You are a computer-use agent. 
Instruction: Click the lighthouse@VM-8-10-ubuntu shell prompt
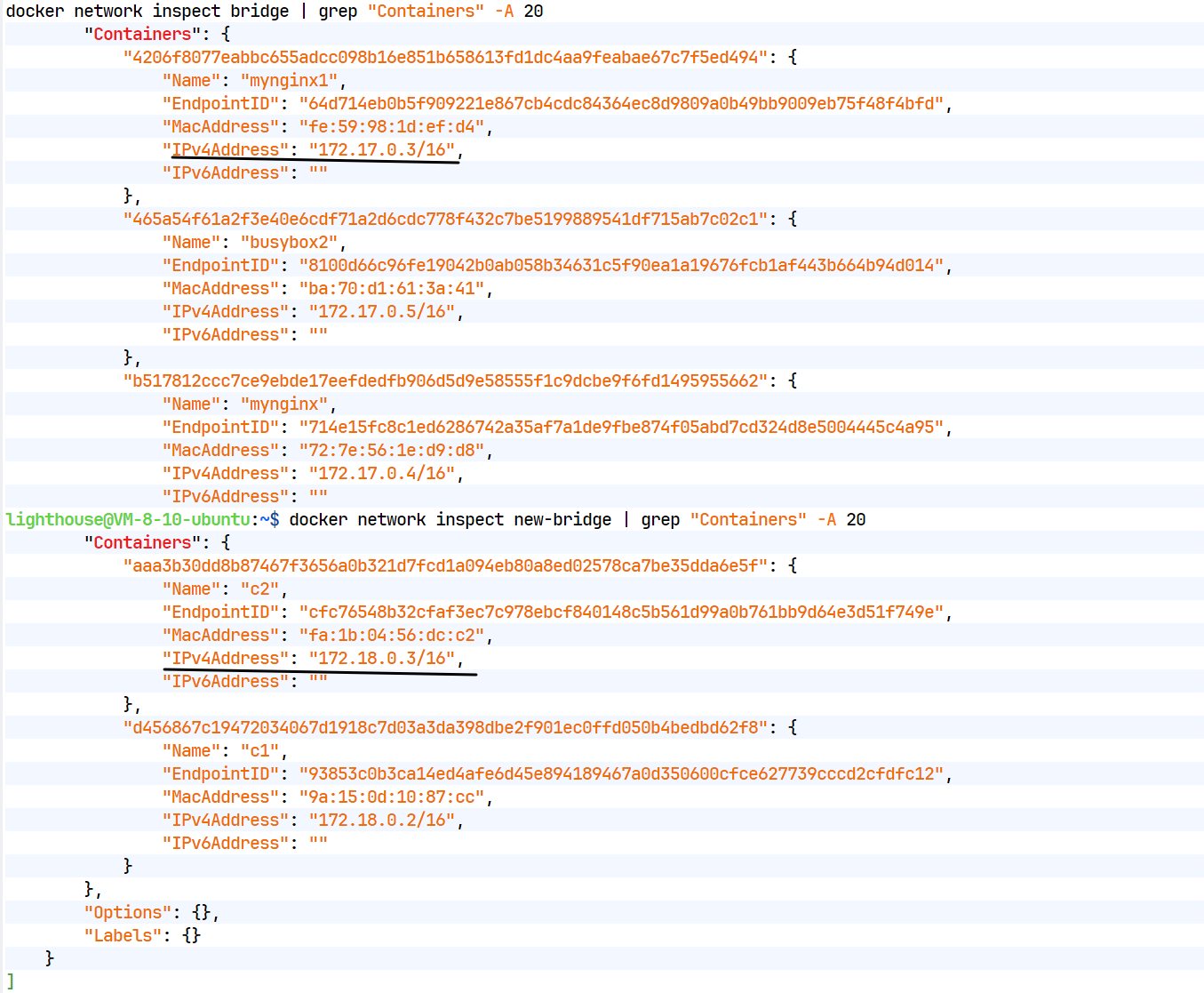click(142, 520)
